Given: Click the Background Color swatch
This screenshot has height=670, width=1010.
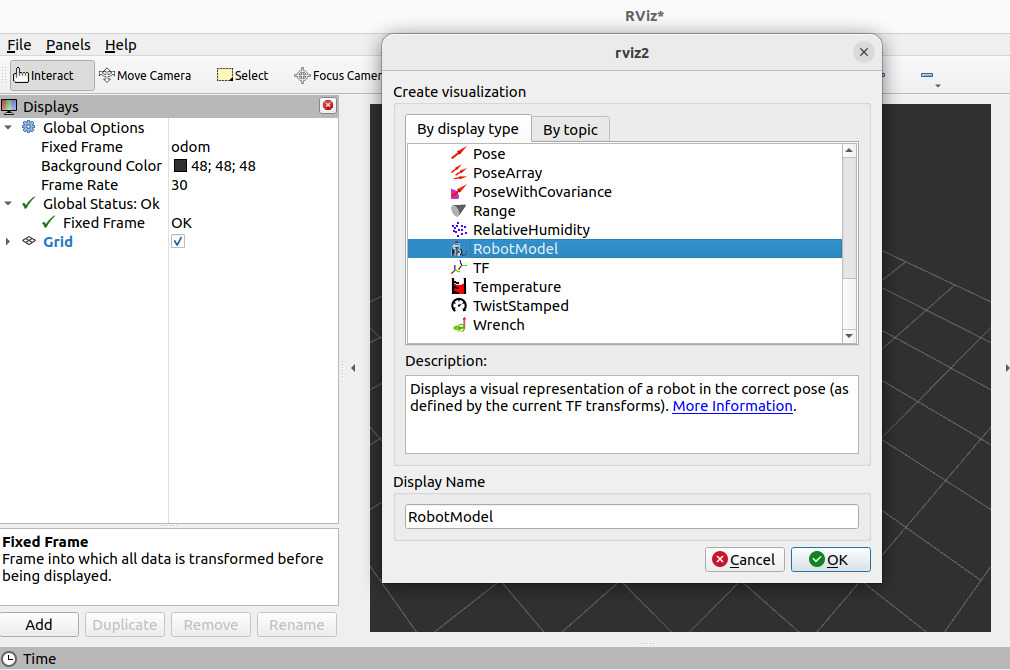Looking at the screenshot, I should (x=180, y=166).
